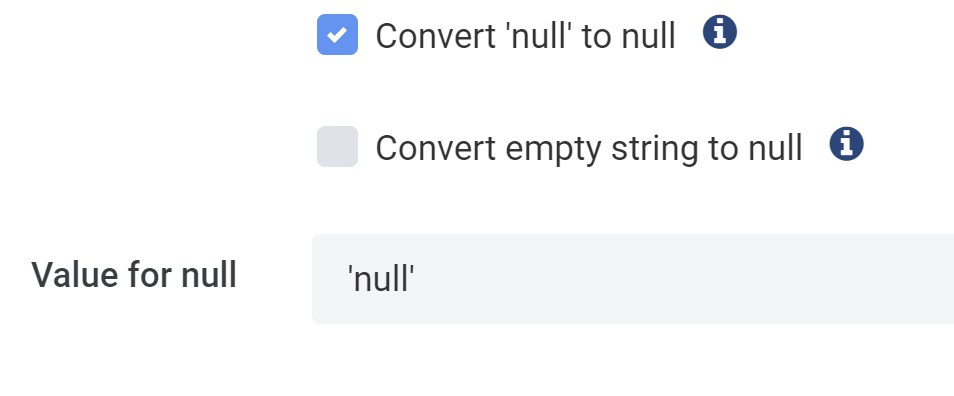This screenshot has width=954, height=396.
Task: Open info icon beside Convert empty string to null
Action: [846, 144]
